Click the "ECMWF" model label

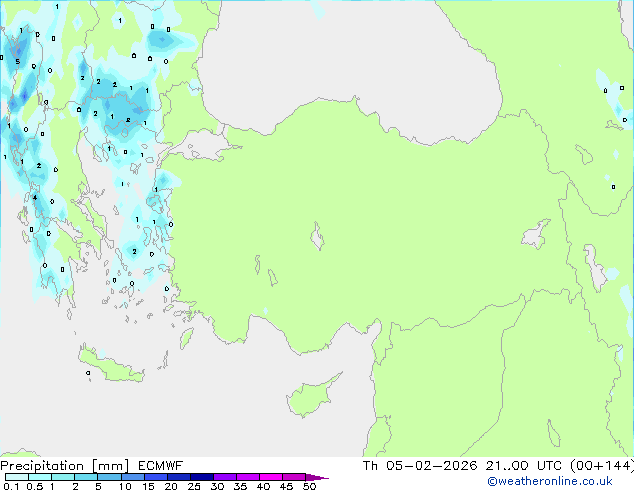161,466
